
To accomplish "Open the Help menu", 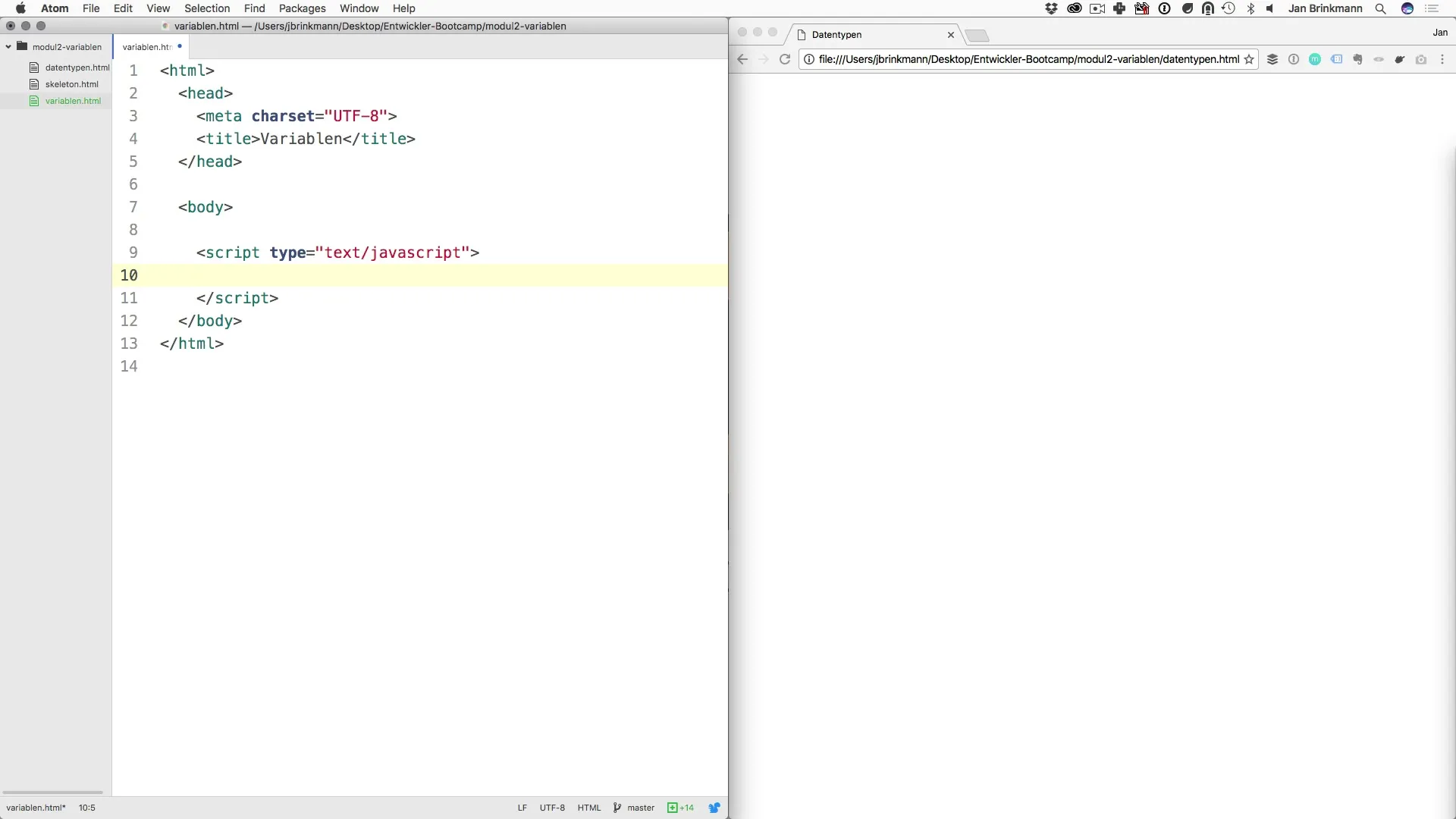I will tap(403, 8).
